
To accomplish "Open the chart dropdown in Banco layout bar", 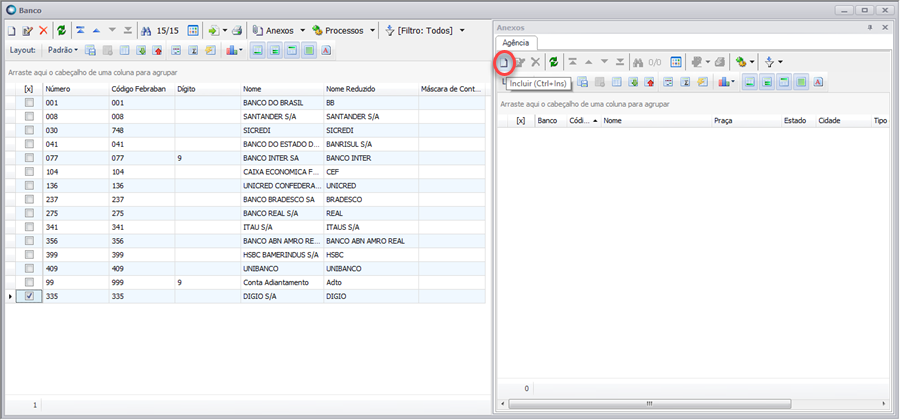I will 234,50.
